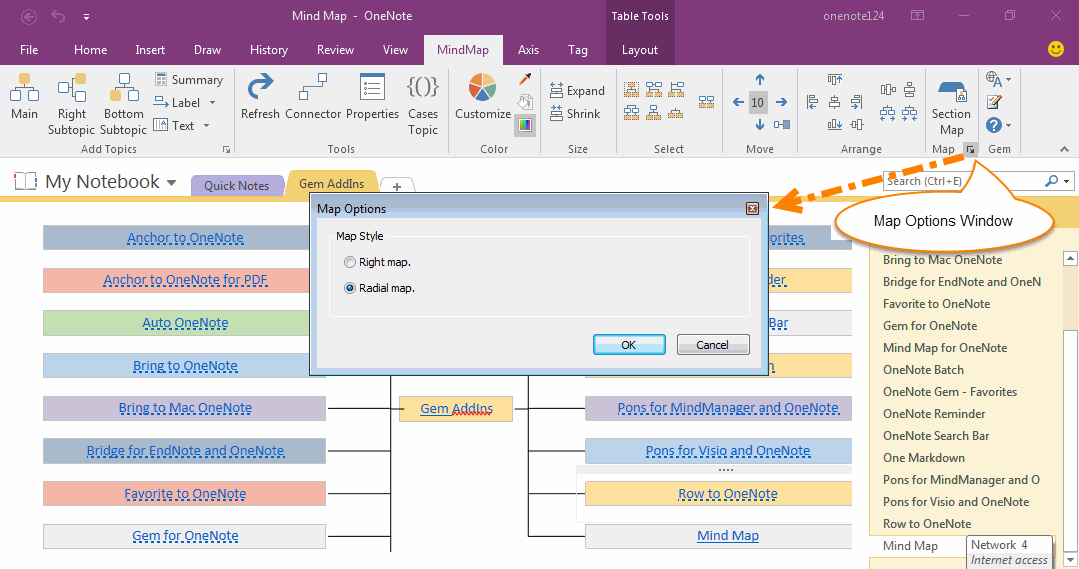
Task: Open the One Markdown page
Action: (x=923, y=458)
